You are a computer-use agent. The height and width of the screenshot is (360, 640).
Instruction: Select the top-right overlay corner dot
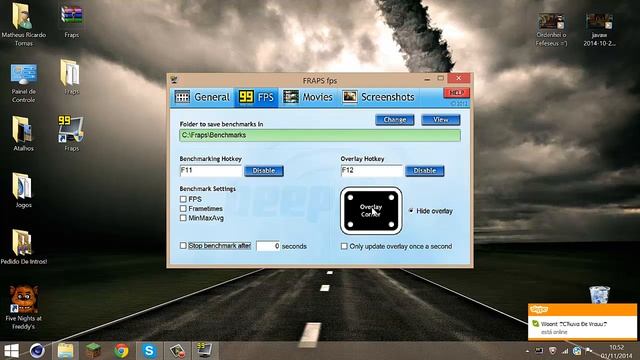click(391, 198)
